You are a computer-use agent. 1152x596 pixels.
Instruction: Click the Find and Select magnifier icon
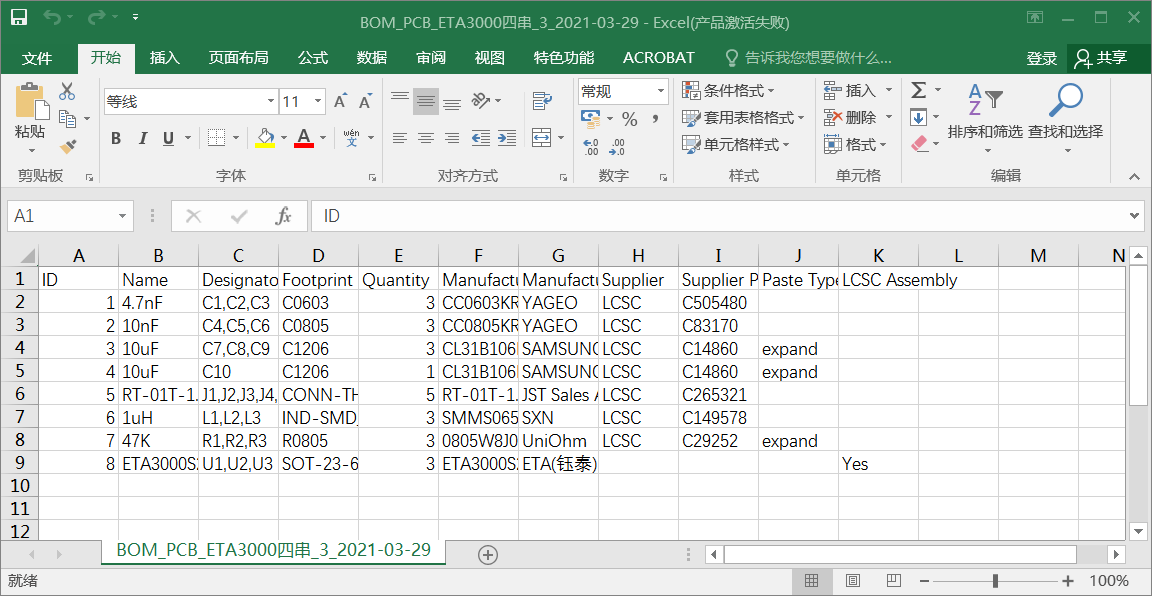(1065, 101)
